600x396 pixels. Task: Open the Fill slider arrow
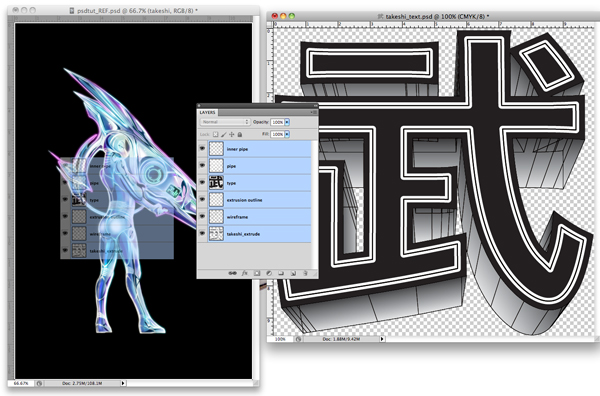point(287,134)
